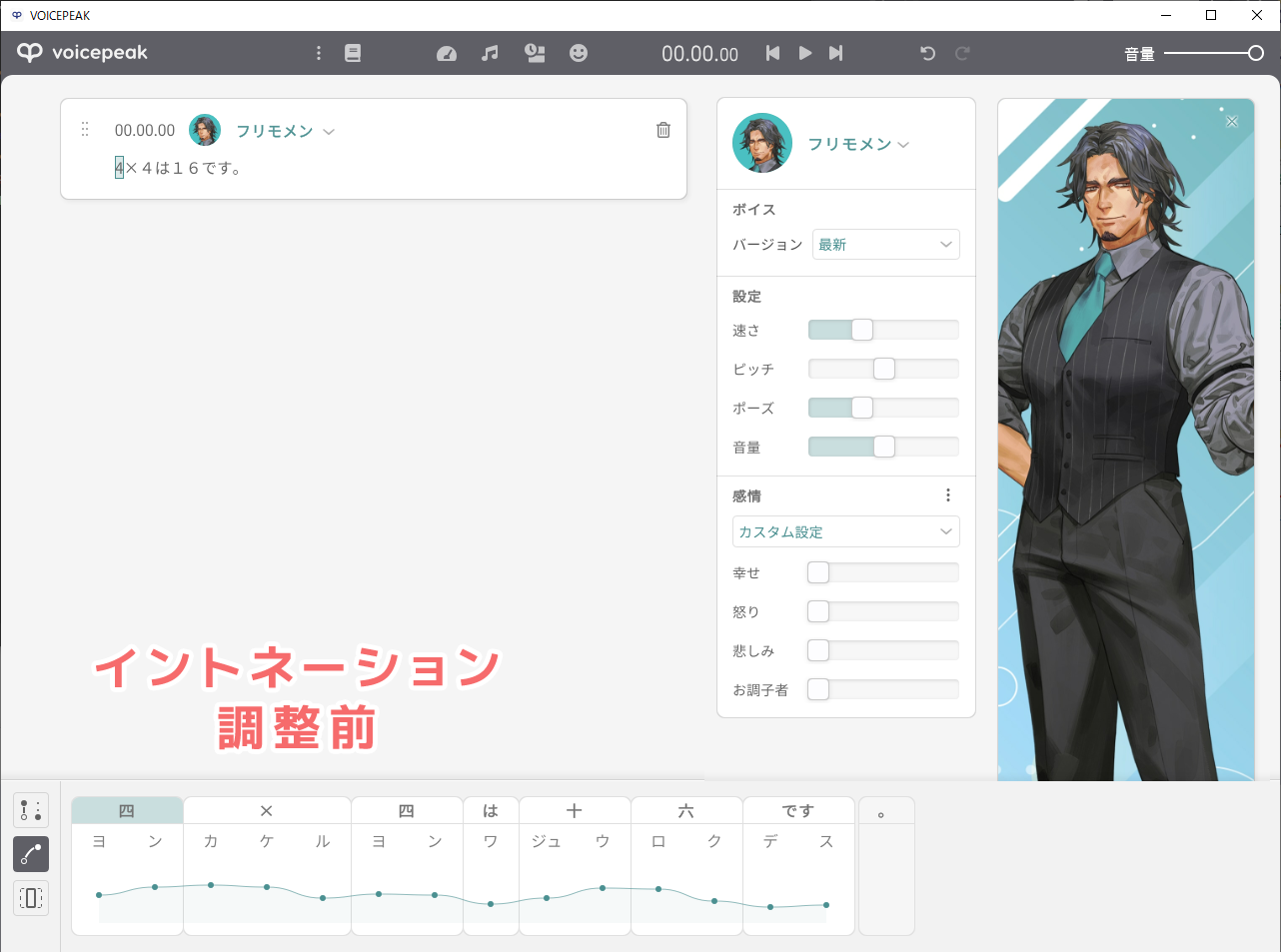Screen dimensions: 1281x952
Task: Play the voice audio
Action: 805,53
